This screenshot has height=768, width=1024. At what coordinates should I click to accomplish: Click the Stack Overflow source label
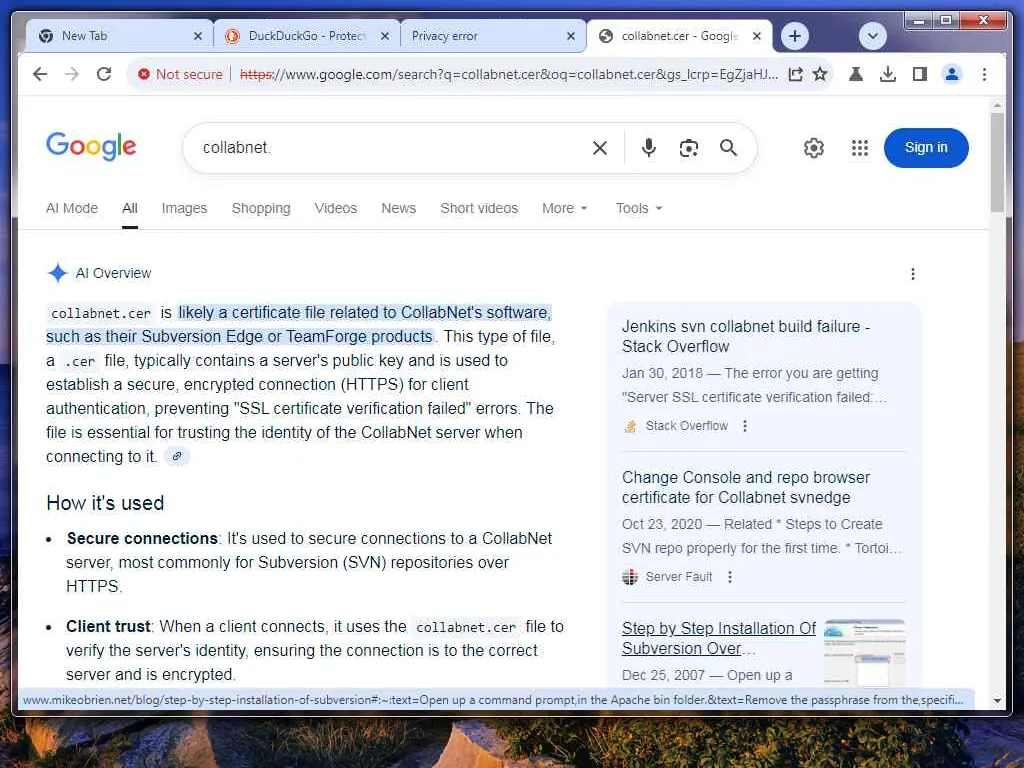coord(686,426)
